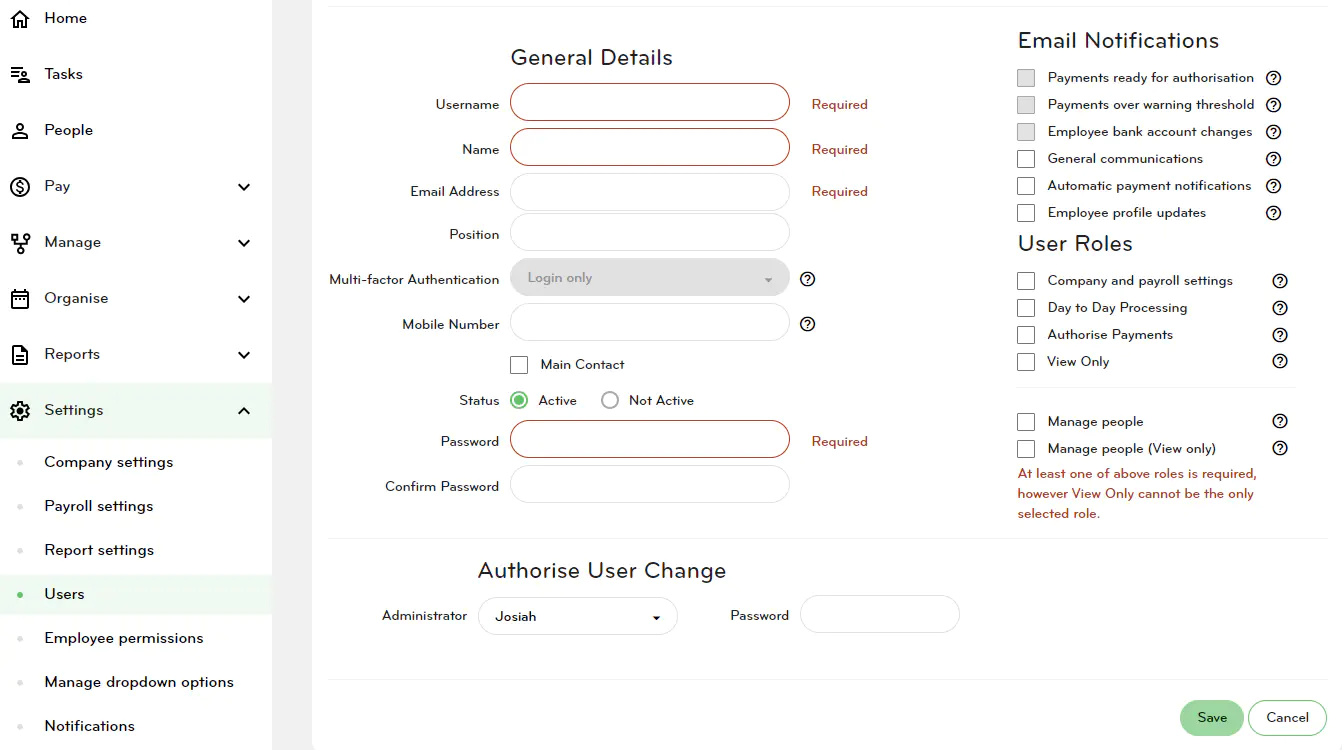Open help for Payments ready for authorisation
Image resolution: width=1342 pixels, height=750 pixels.
(1273, 78)
